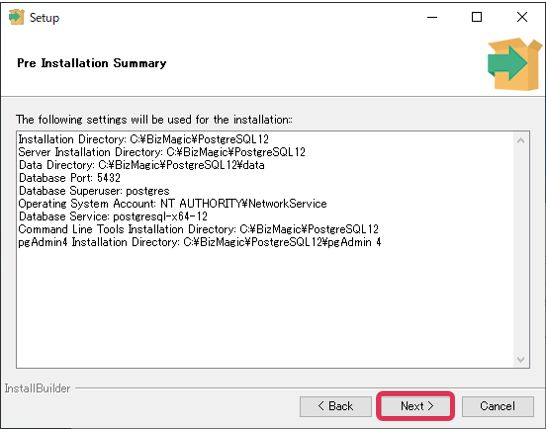Minimize the Setup window
The width and height of the screenshot is (546, 429).
(x=432, y=17)
